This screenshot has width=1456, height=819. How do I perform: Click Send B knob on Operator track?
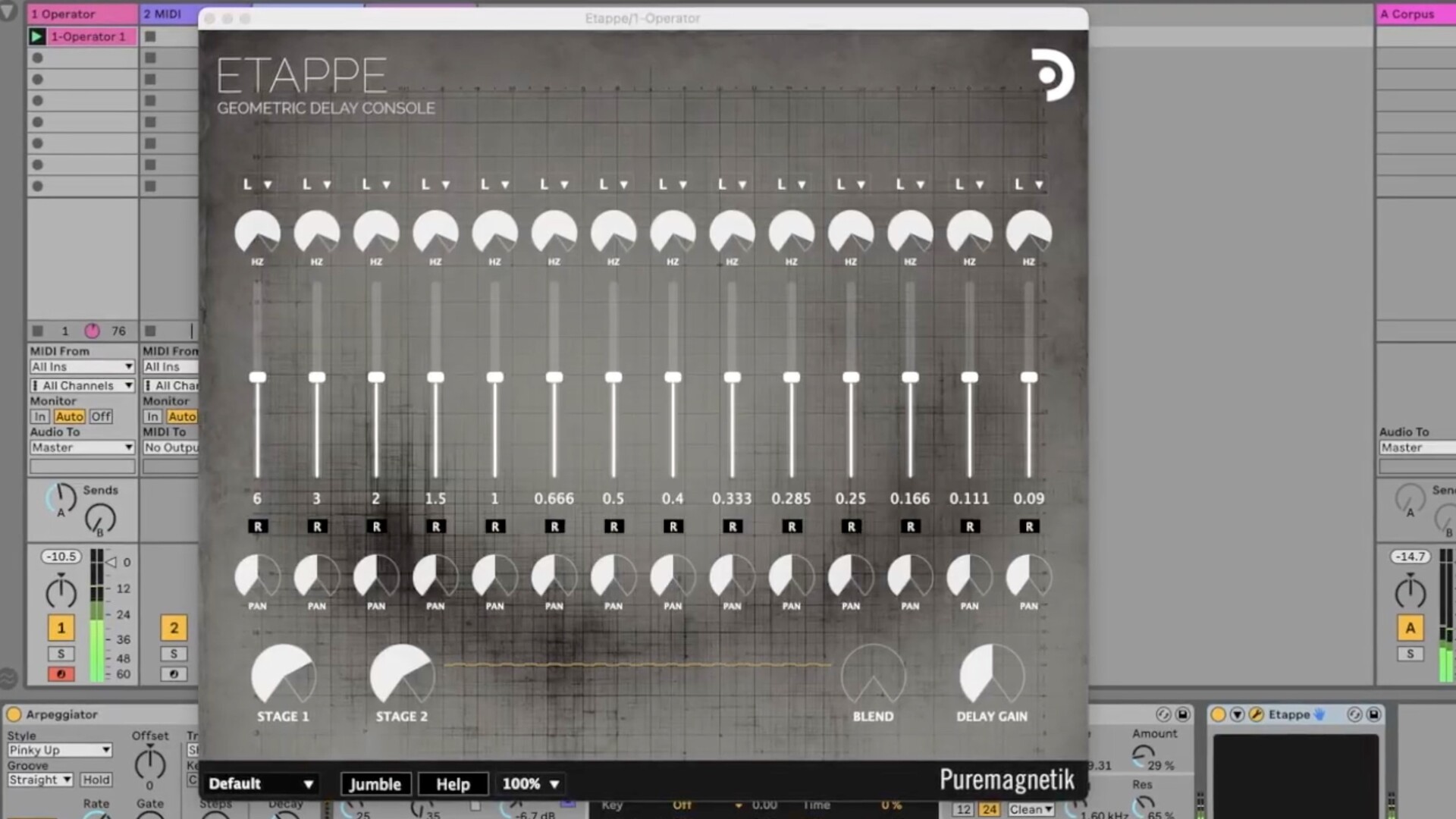point(100,519)
